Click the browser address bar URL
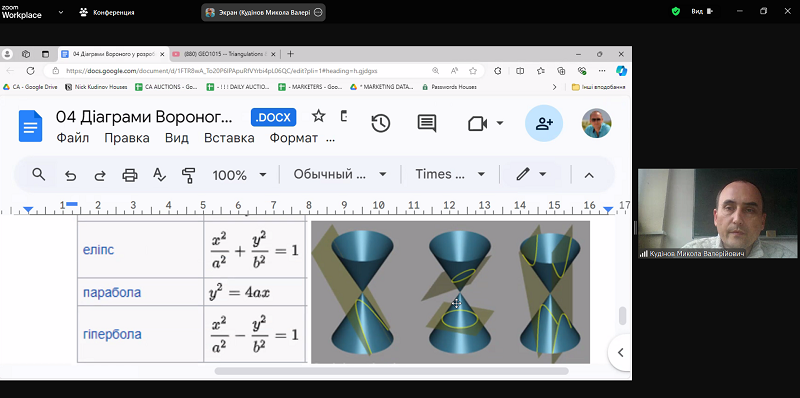The height and width of the screenshot is (398, 800). pyautogui.click(x=222, y=71)
